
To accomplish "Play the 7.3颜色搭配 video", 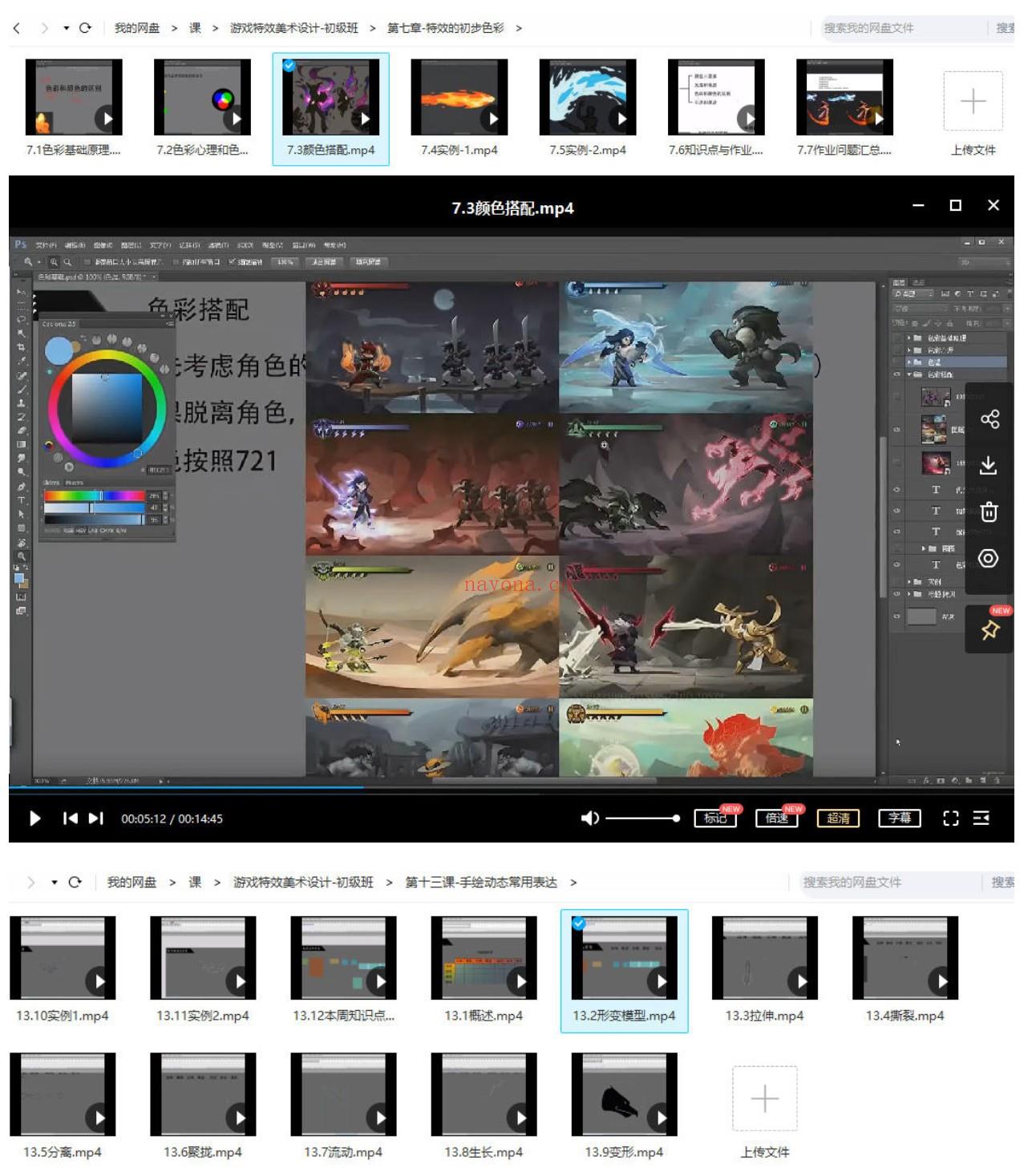I will [x=34, y=818].
